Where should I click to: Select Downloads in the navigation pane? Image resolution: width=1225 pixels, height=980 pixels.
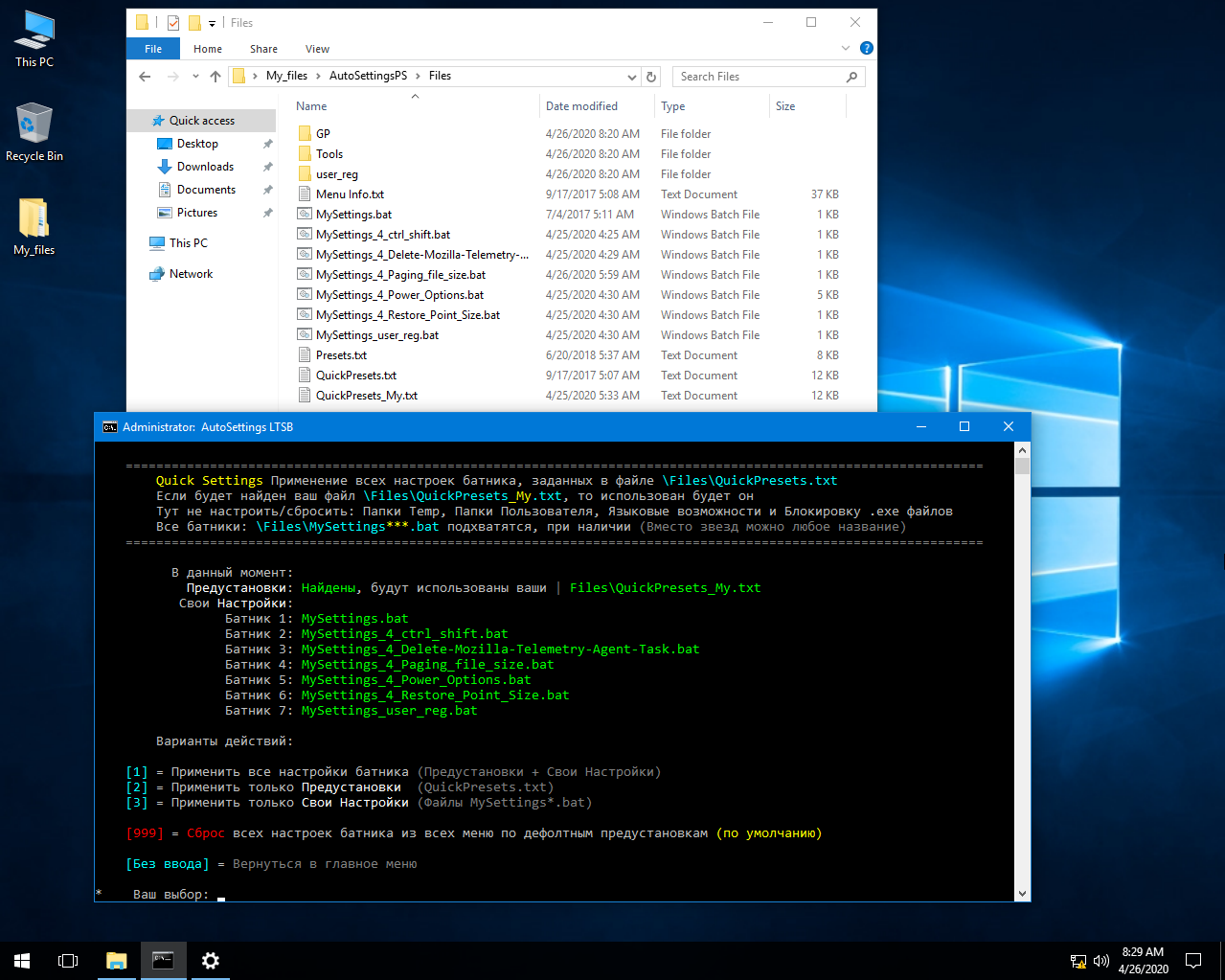205,167
